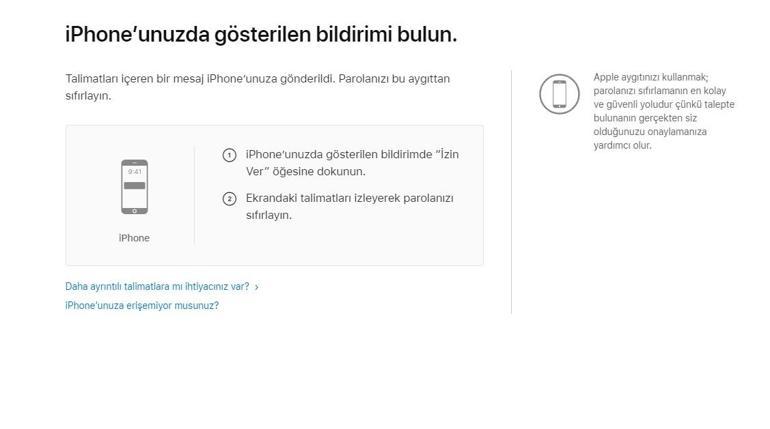Click the 9:41 time on iPhone illustration

pos(134,172)
